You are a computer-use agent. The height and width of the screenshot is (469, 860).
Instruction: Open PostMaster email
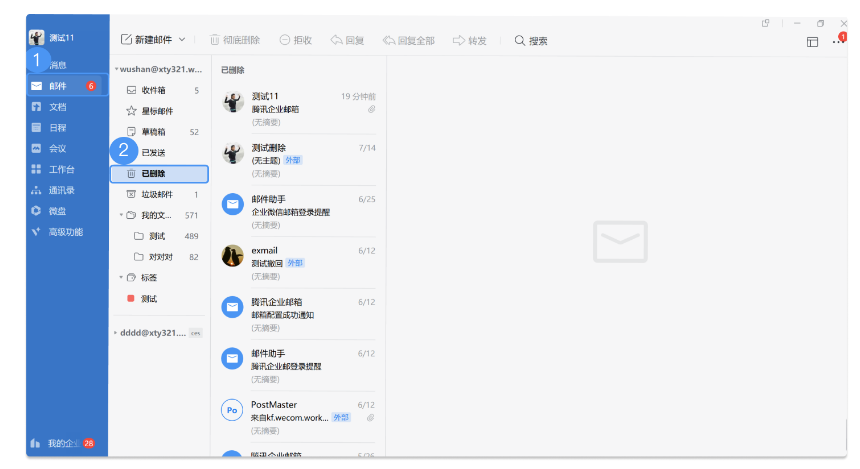[x=298, y=417]
